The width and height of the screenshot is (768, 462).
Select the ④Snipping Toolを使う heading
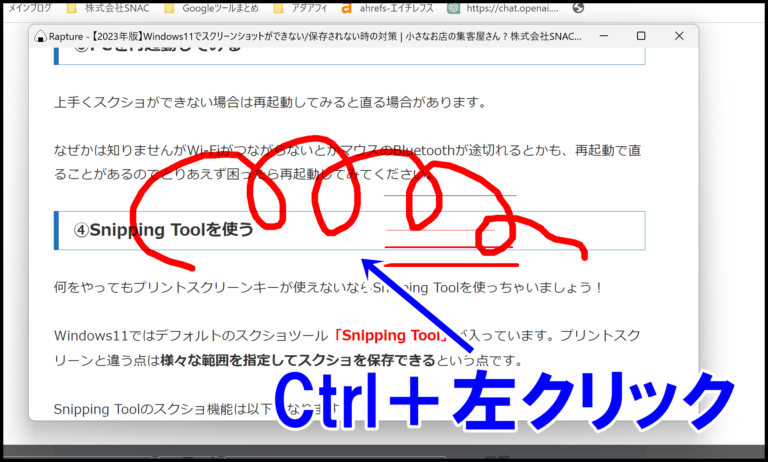pyautogui.click(x=164, y=230)
